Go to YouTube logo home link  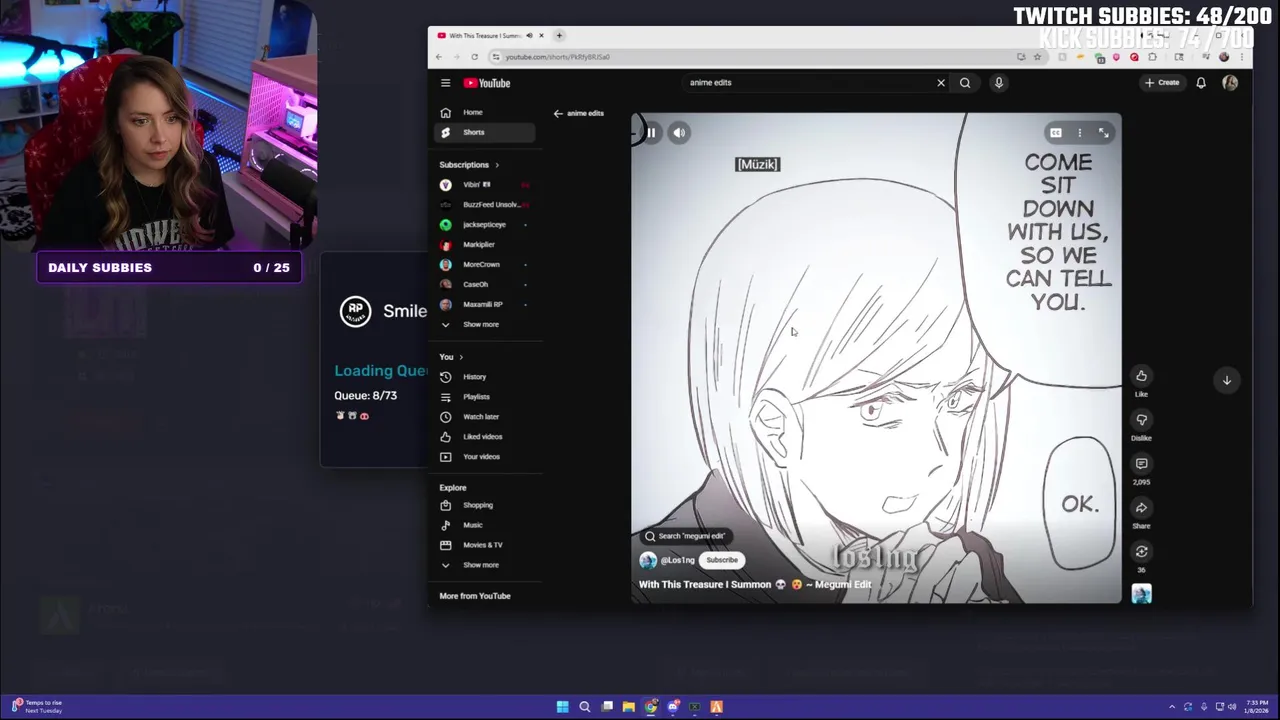tap(488, 83)
